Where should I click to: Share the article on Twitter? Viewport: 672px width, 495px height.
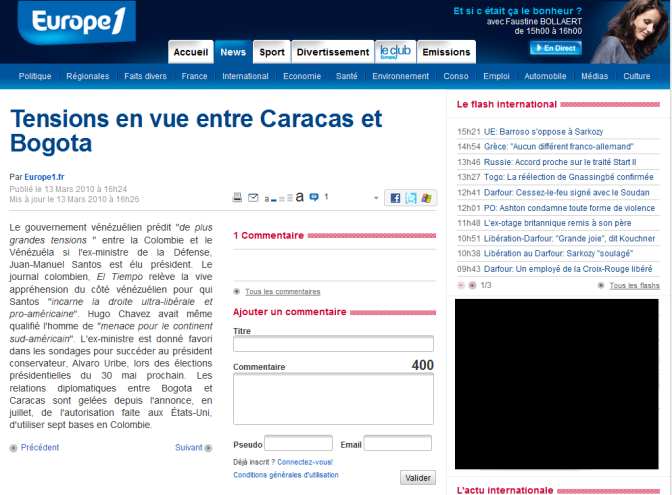pyautogui.click(x=411, y=198)
